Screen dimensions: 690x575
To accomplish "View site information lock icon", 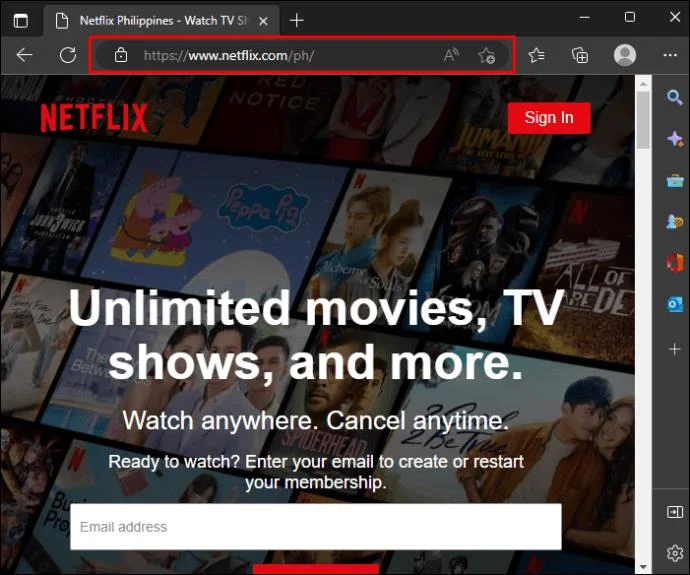I will pyautogui.click(x=121, y=55).
